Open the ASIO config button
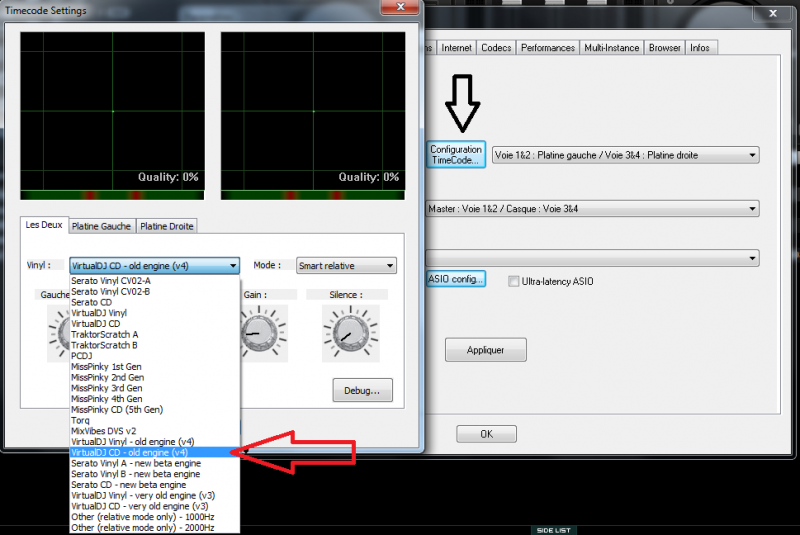This screenshot has width=800, height=535. (x=456, y=279)
